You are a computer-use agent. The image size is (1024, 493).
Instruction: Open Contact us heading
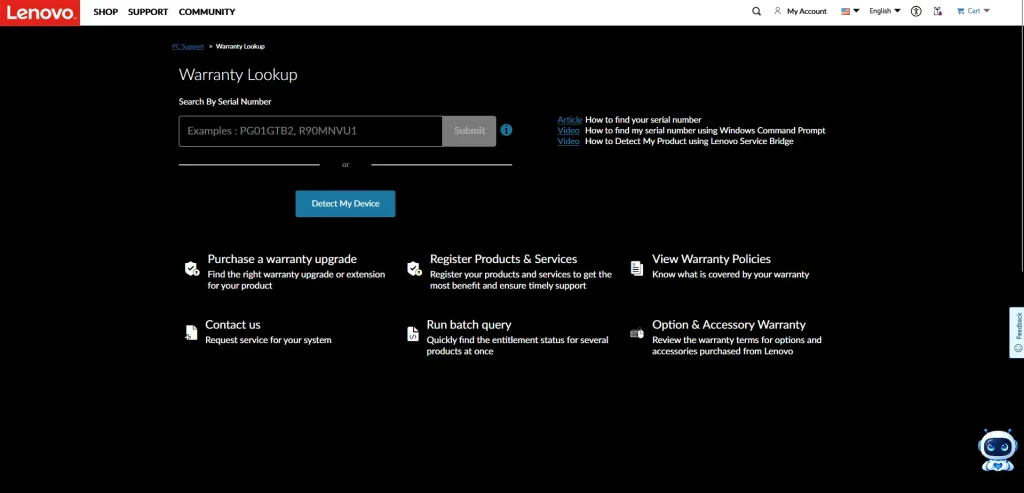(232, 325)
